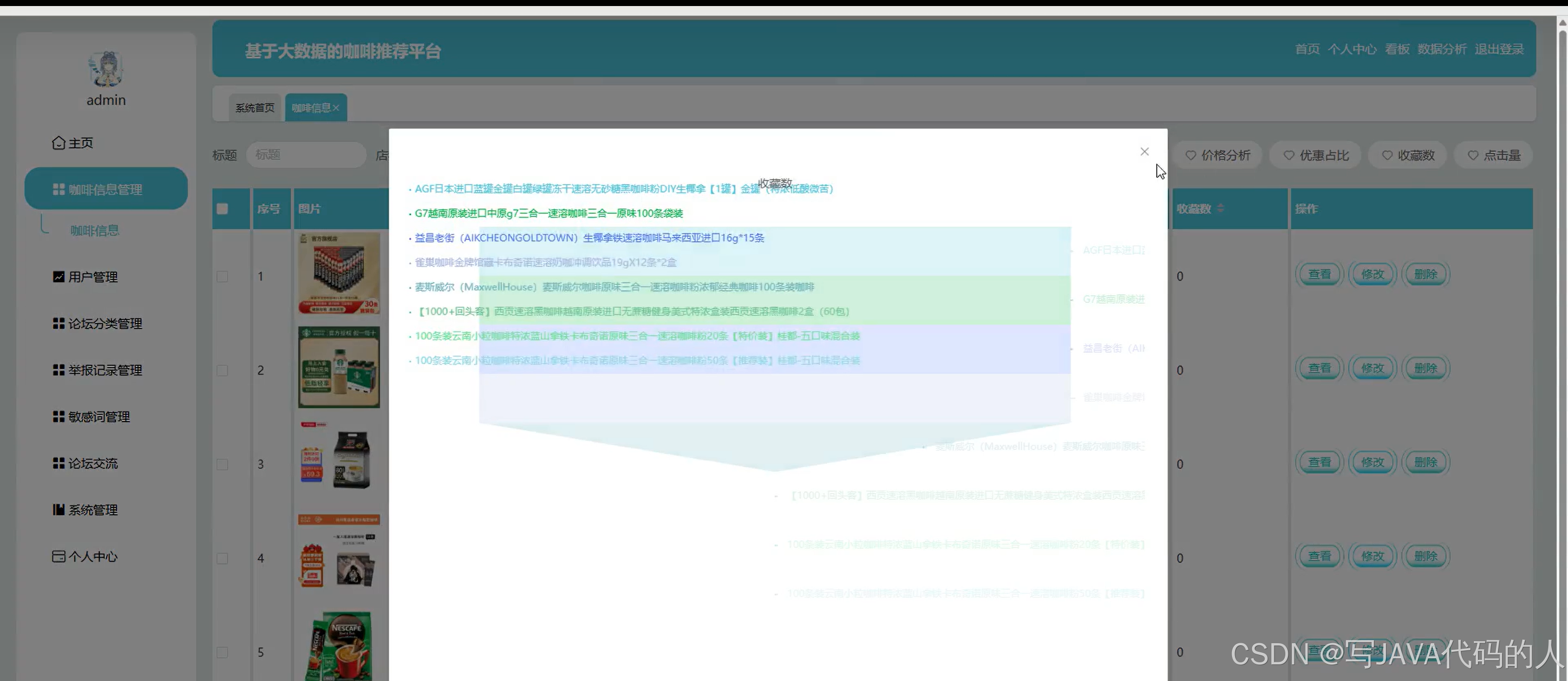Click the 敏感词管理 grid icon
The image size is (1568, 681).
[58, 417]
